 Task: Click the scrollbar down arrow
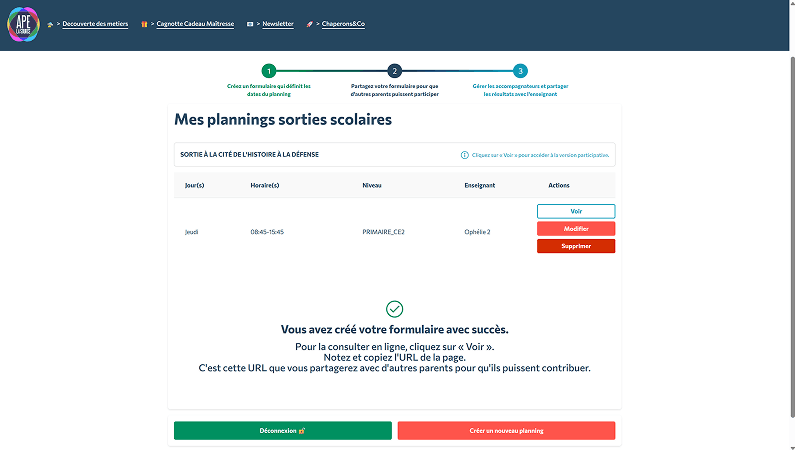click(x=792, y=447)
